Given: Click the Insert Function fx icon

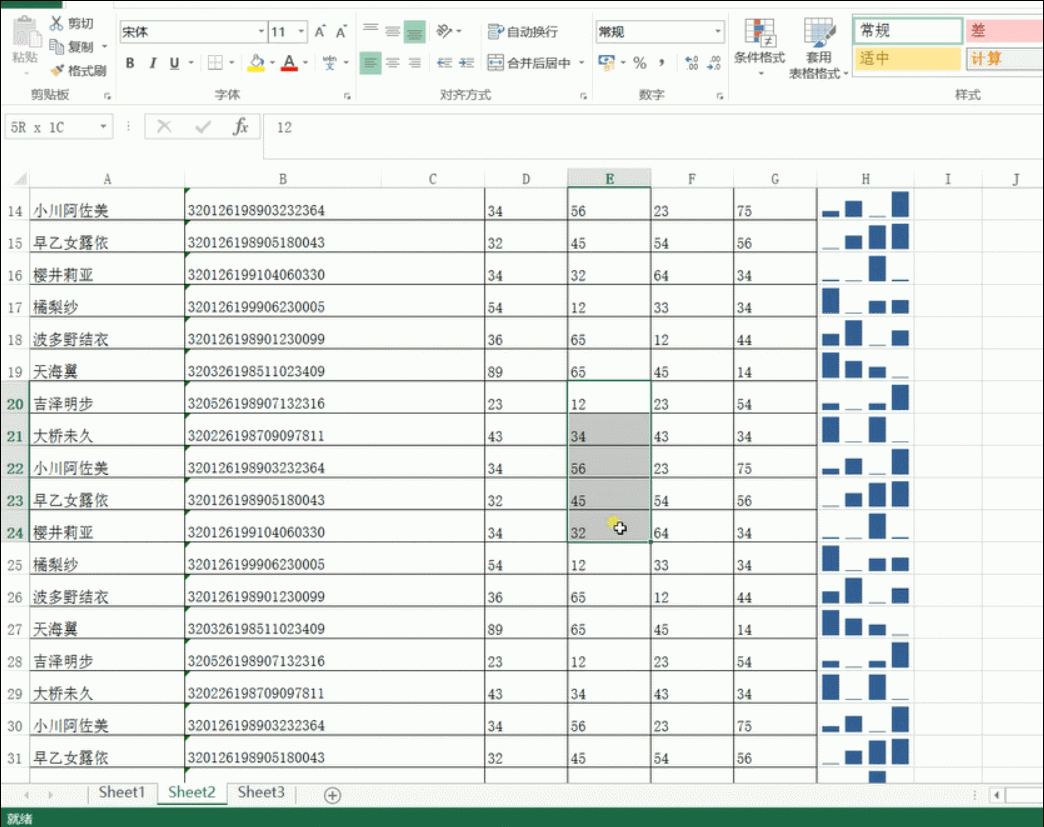Looking at the screenshot, I should click(240, 127).
